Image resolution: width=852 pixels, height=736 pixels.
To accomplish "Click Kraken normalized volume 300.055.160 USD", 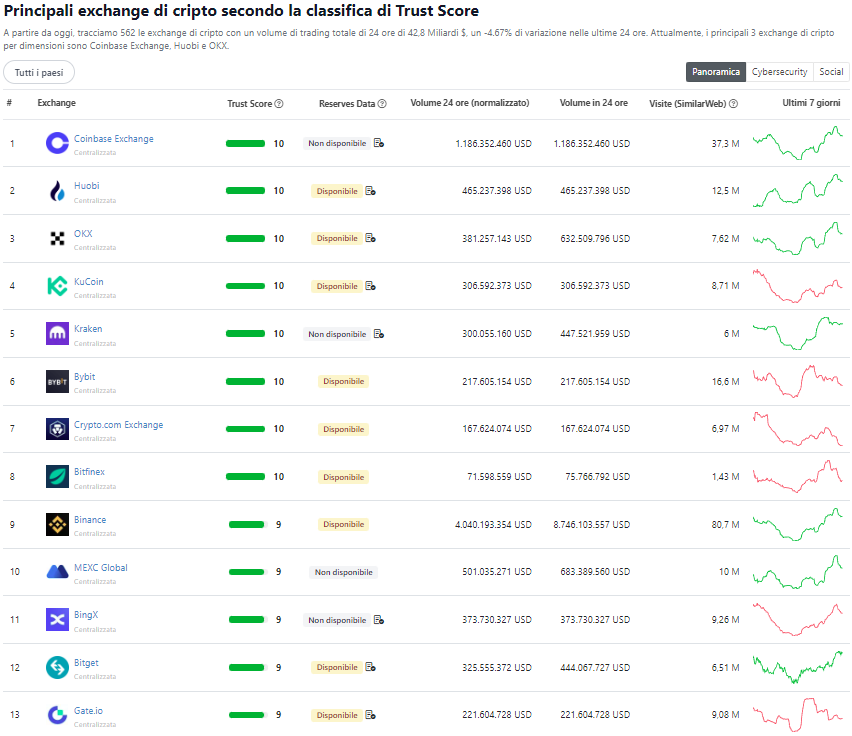I will (497, 334).
